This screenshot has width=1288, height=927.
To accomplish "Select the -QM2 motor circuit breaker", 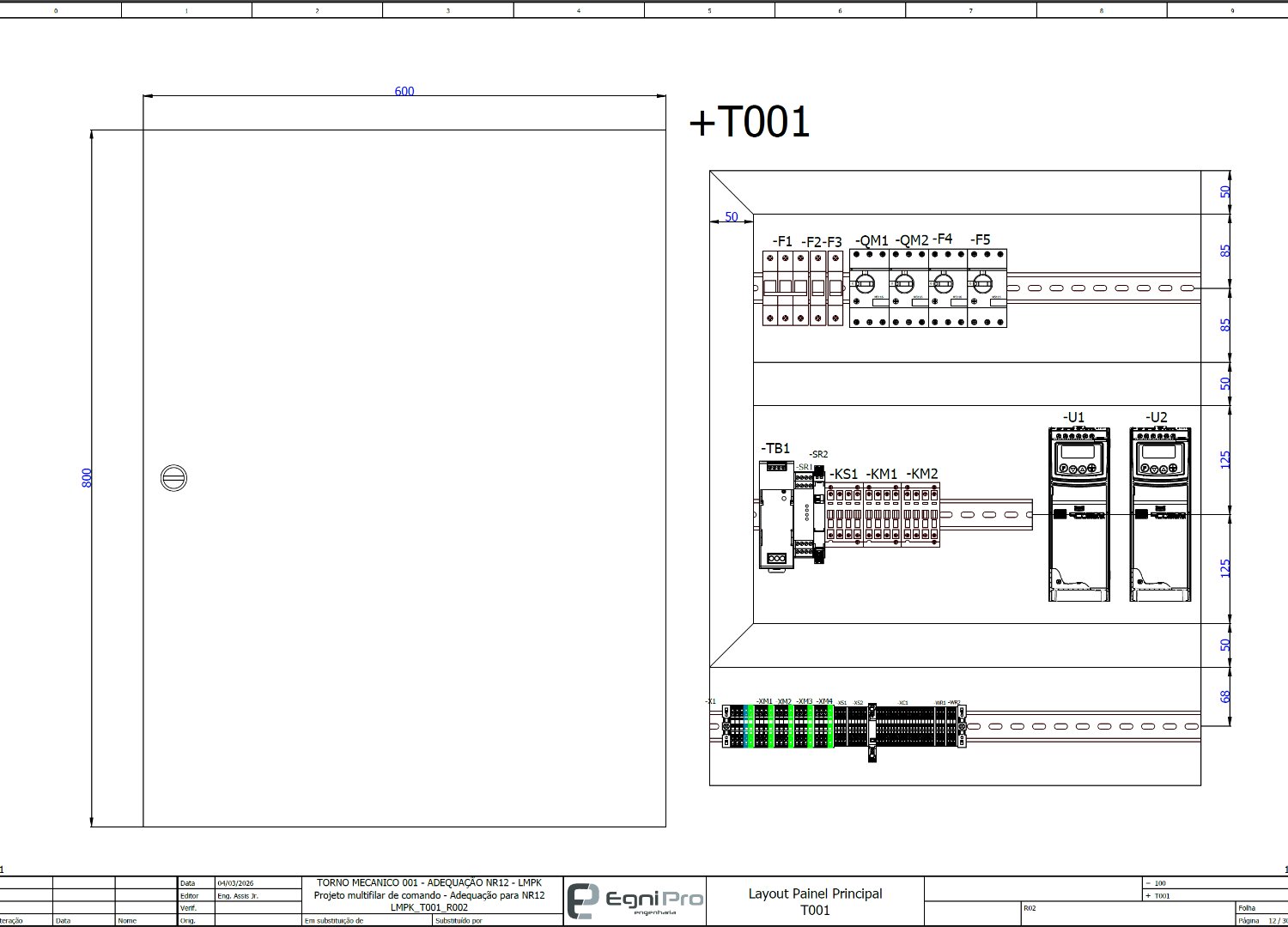I will [908, 288].
